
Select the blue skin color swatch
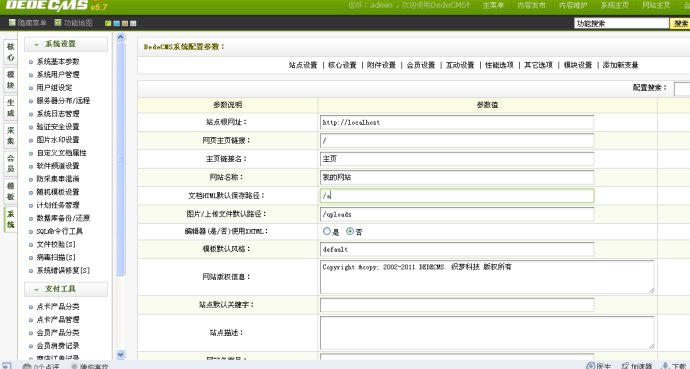[x=117, y=24]
